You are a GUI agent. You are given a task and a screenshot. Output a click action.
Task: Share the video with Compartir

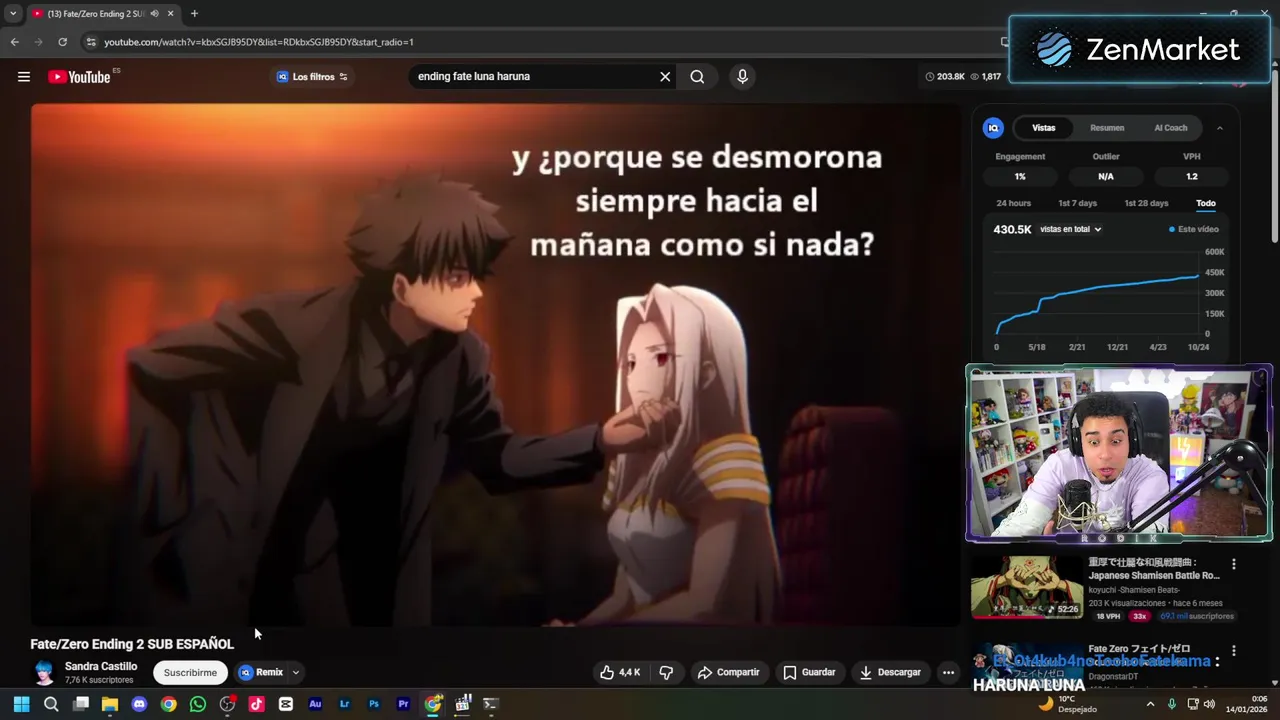tap(728, 672)
